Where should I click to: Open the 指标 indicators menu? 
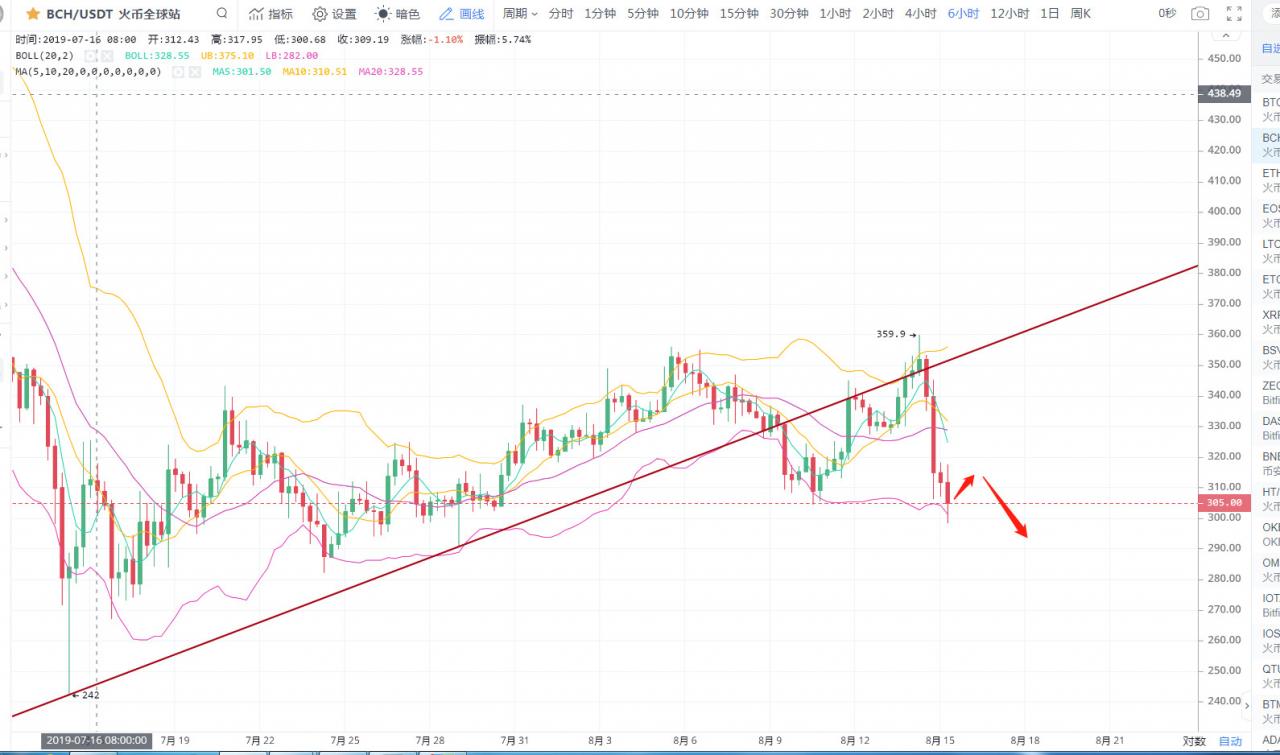[271, 14]
